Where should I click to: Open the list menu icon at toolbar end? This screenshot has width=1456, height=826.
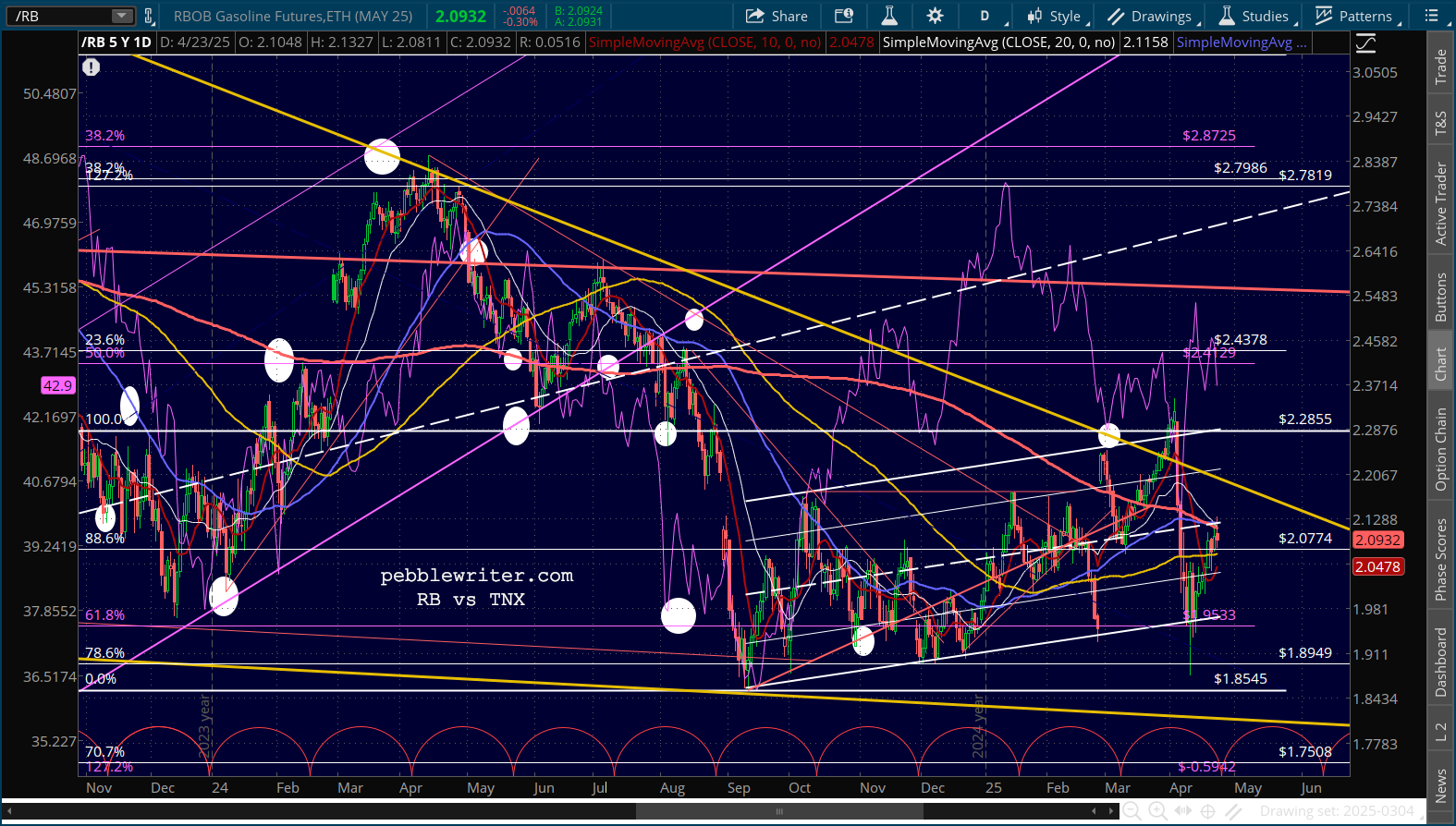click(x=1431, y=16)
